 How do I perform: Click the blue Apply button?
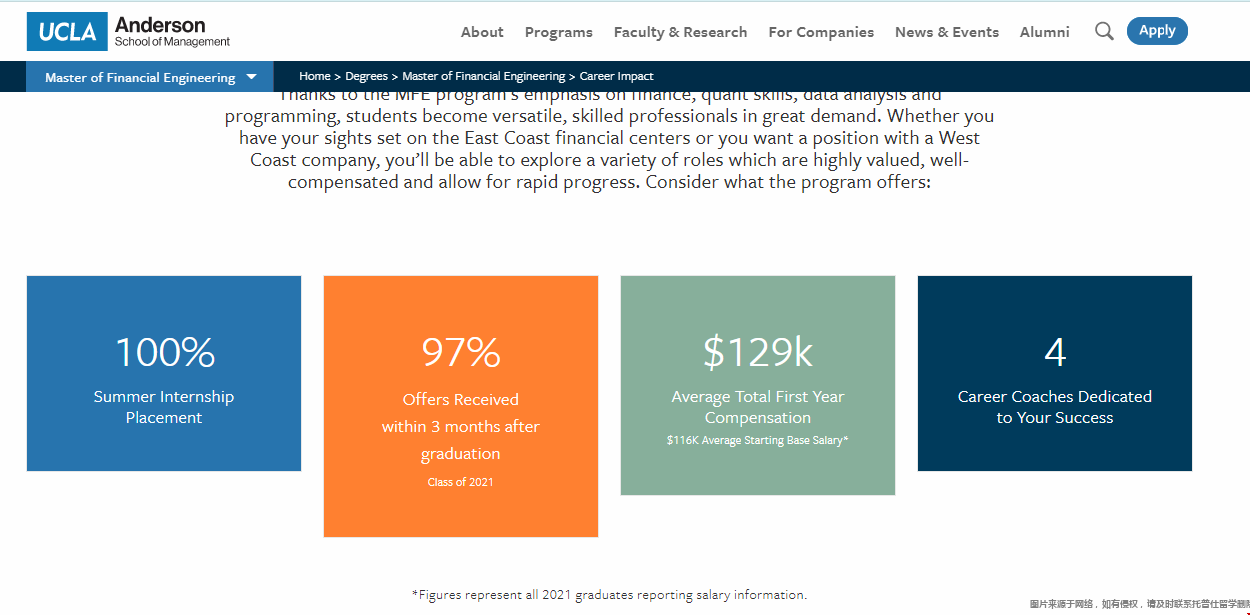(1157, 31)
